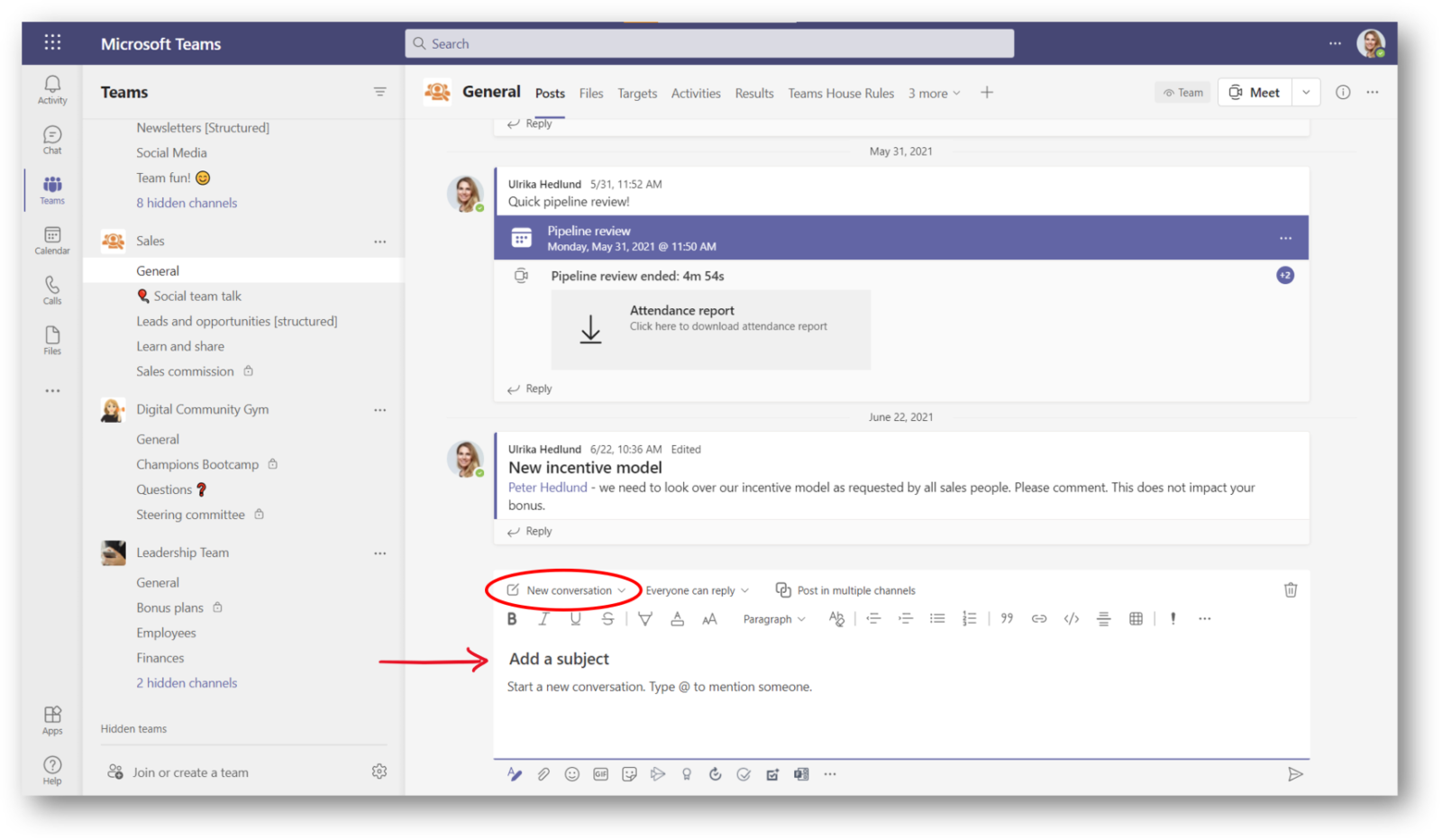The image size is (1442, 840).
Task: Toggle bold formatting in compose box
Action: click(x=511, y=618)
